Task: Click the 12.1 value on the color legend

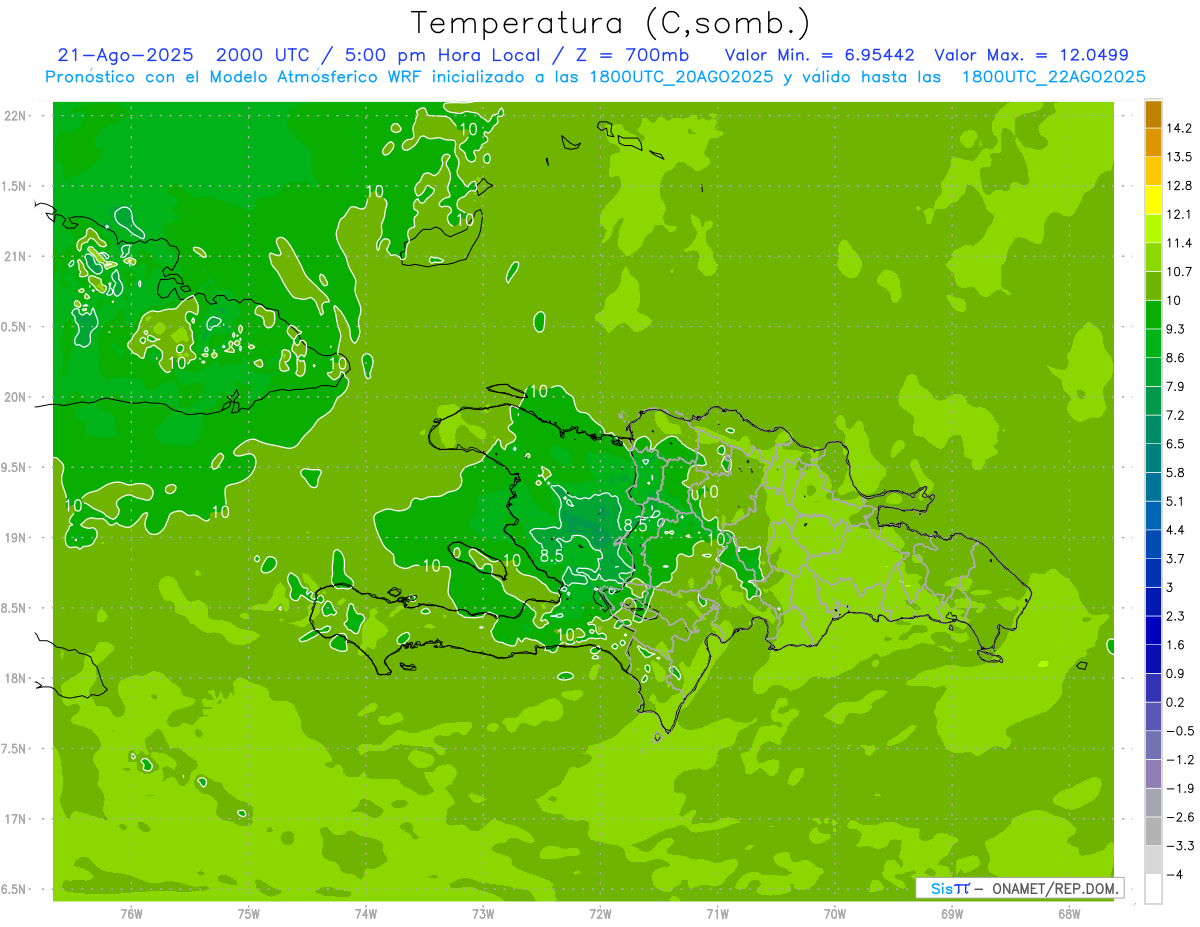Action: tap(1179, 215)
